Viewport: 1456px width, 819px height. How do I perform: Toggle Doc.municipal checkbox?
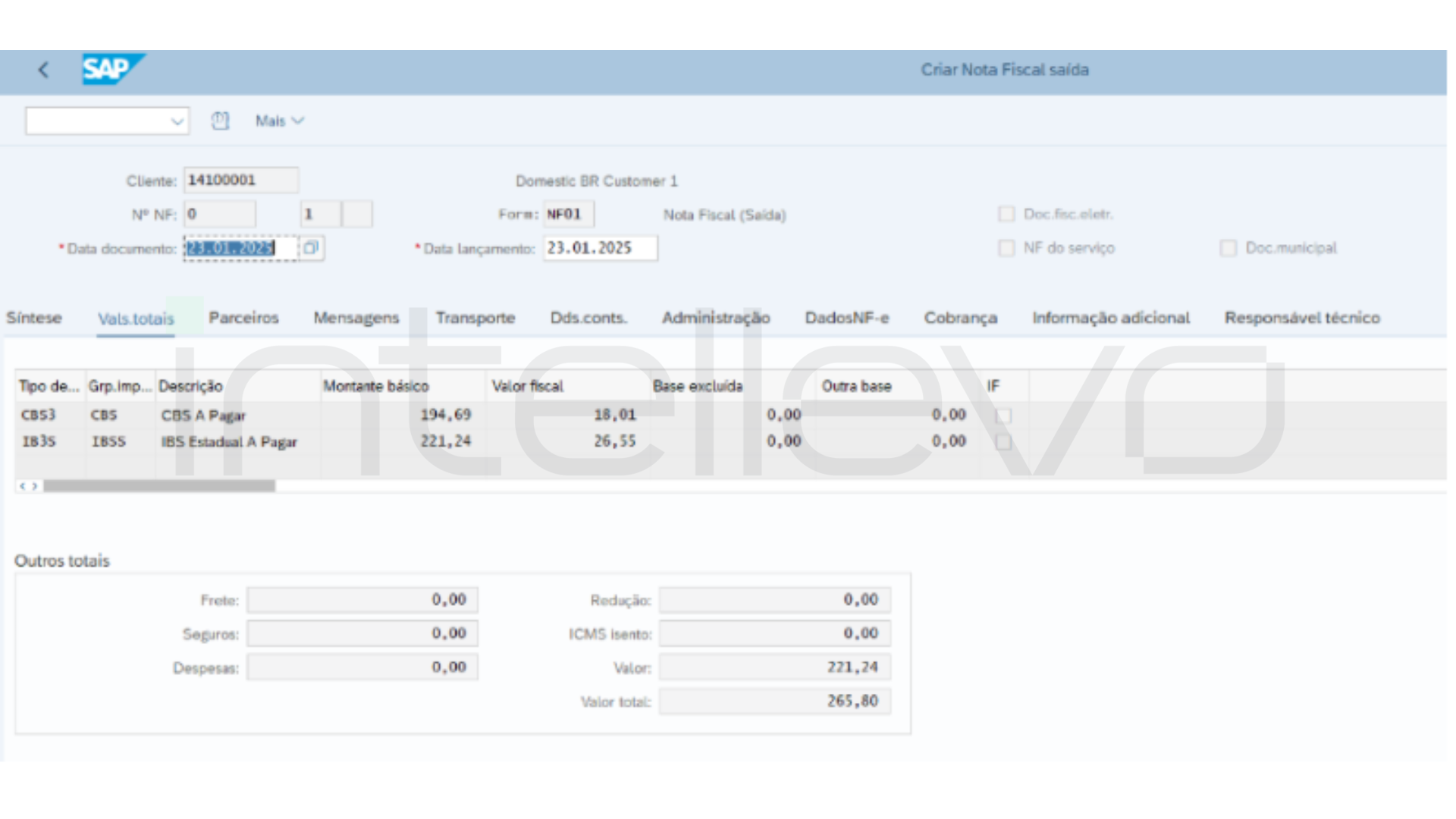point(1228,248)
